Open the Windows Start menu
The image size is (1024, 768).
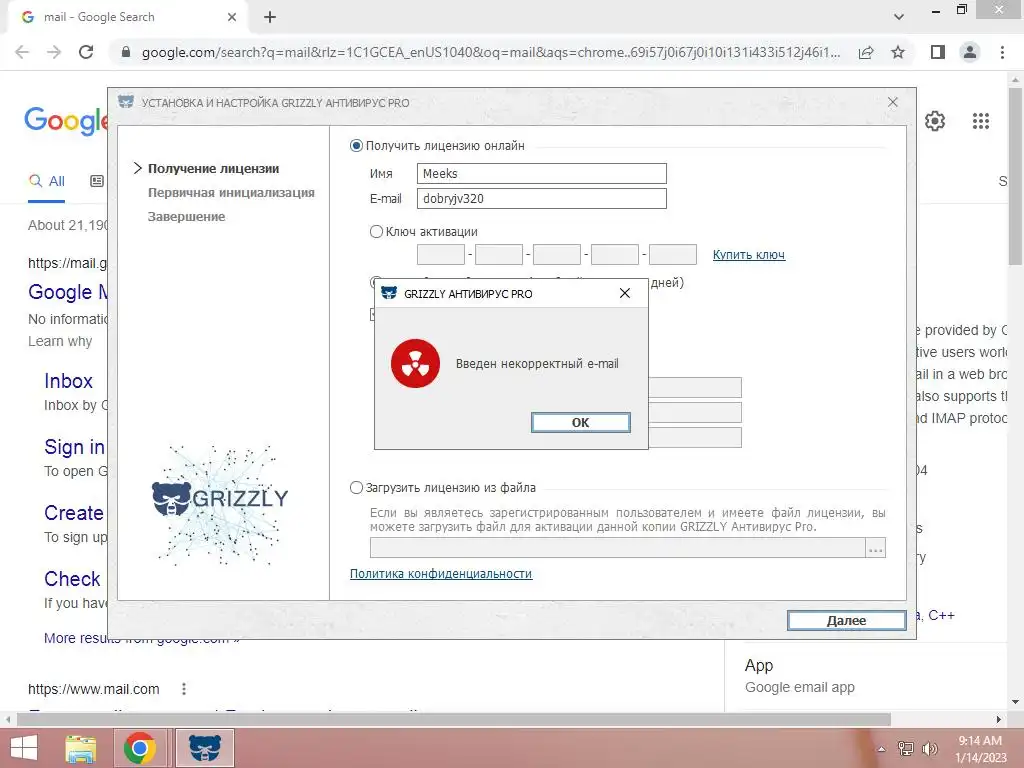[24, 748]
